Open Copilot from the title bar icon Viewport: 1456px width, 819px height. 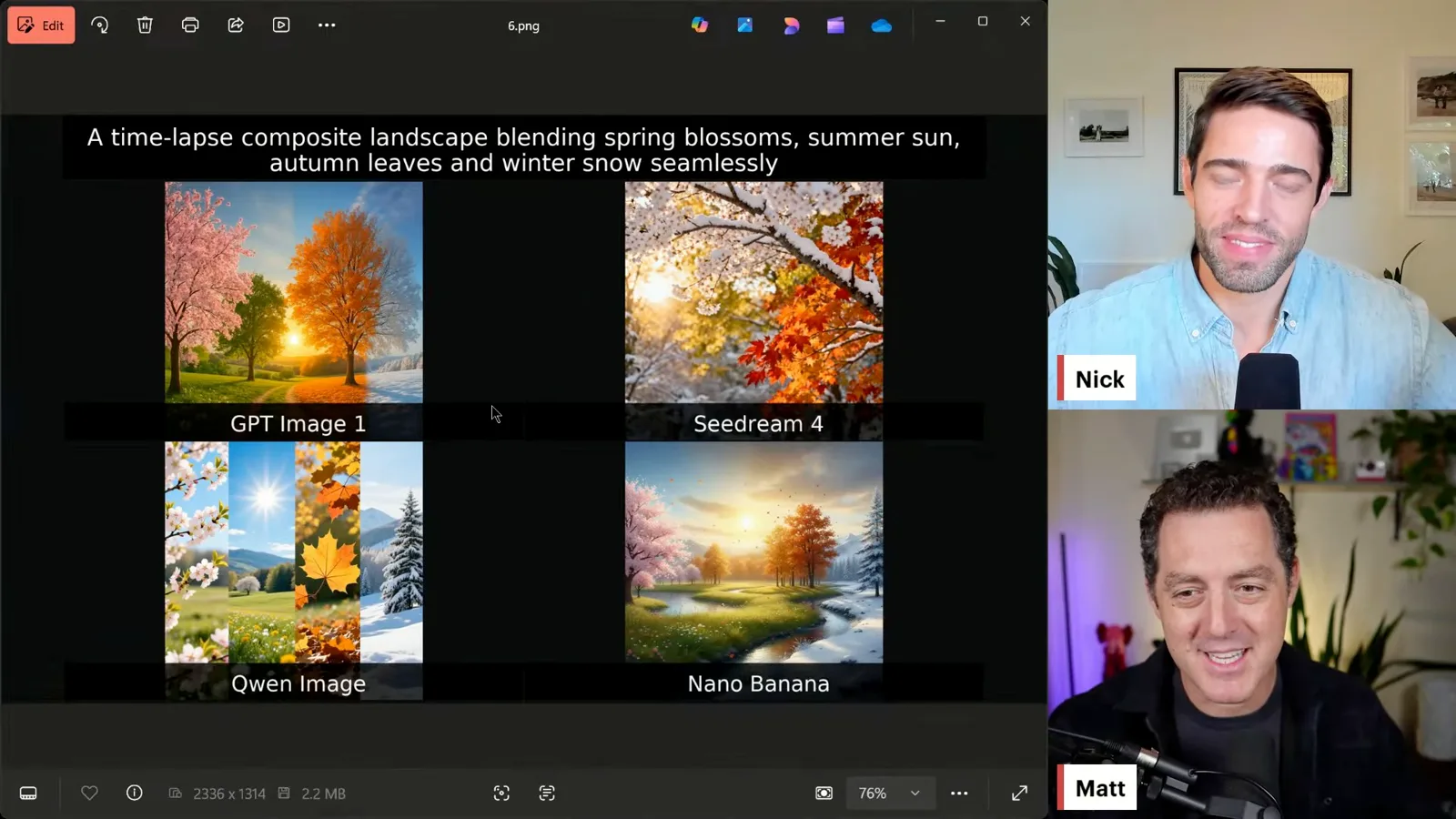[x=699, y=25]
